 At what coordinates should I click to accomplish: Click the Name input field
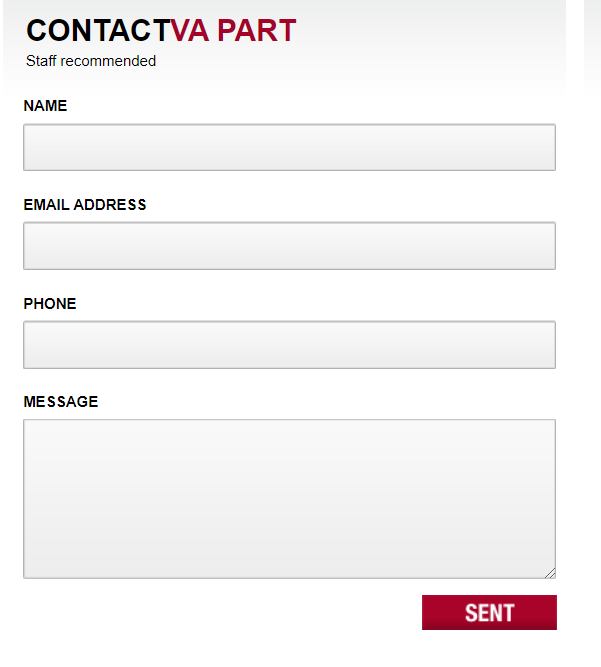point(289,147)
